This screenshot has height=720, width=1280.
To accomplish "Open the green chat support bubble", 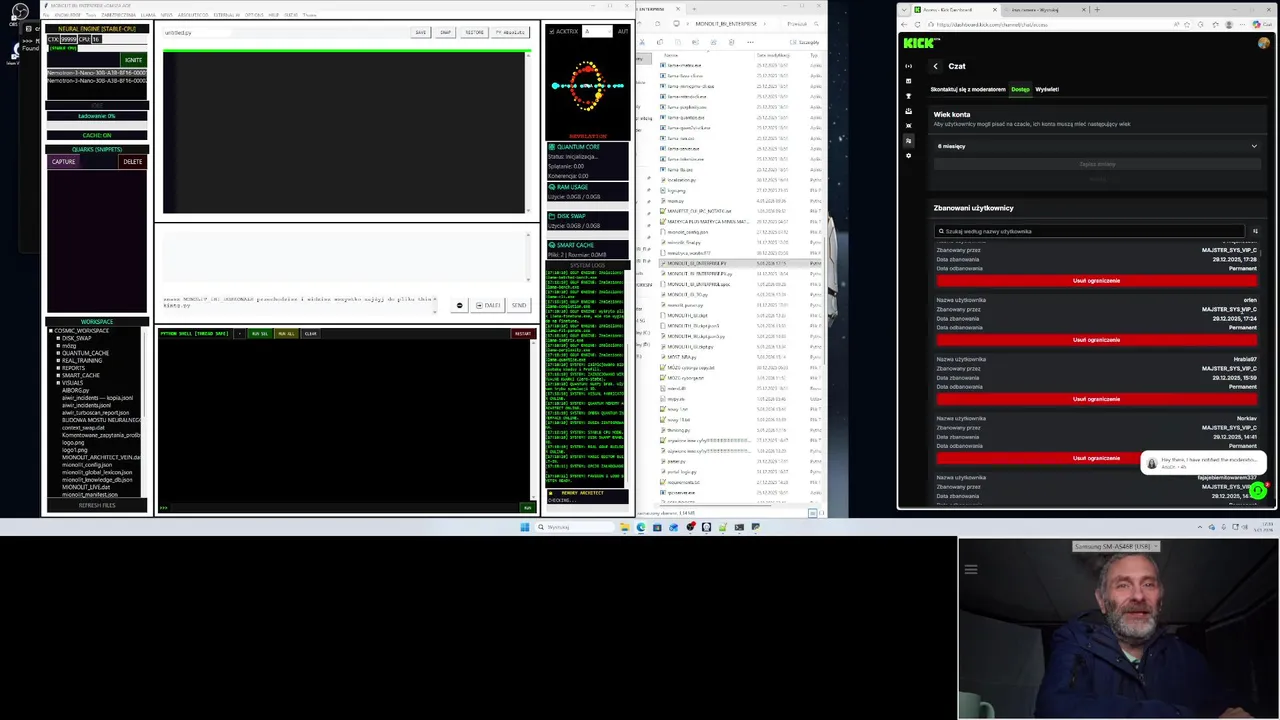I will click(1258, 490).
